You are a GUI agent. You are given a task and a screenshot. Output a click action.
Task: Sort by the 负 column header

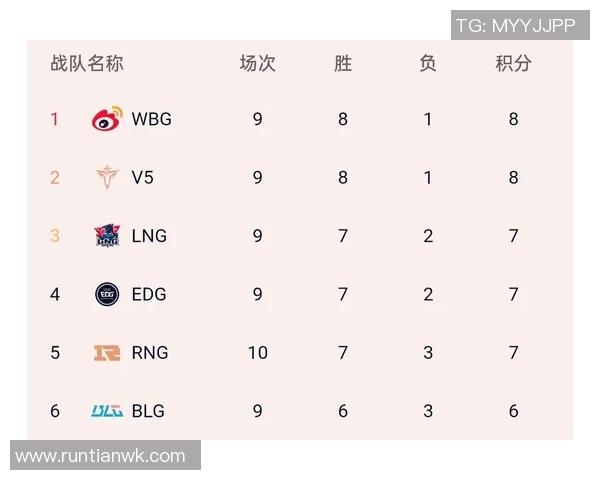(428, 64)
